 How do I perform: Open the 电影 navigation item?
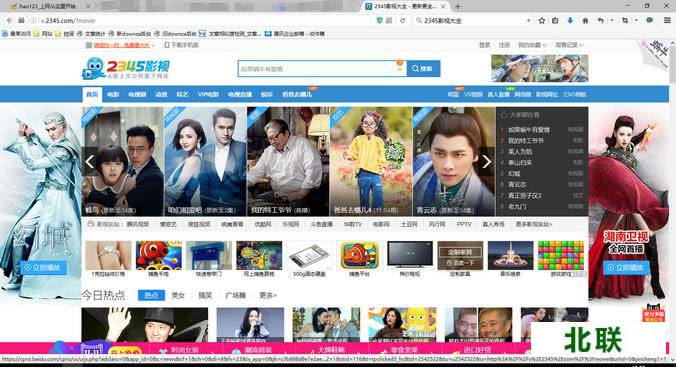pyautogui.click(x=113, y=94)
